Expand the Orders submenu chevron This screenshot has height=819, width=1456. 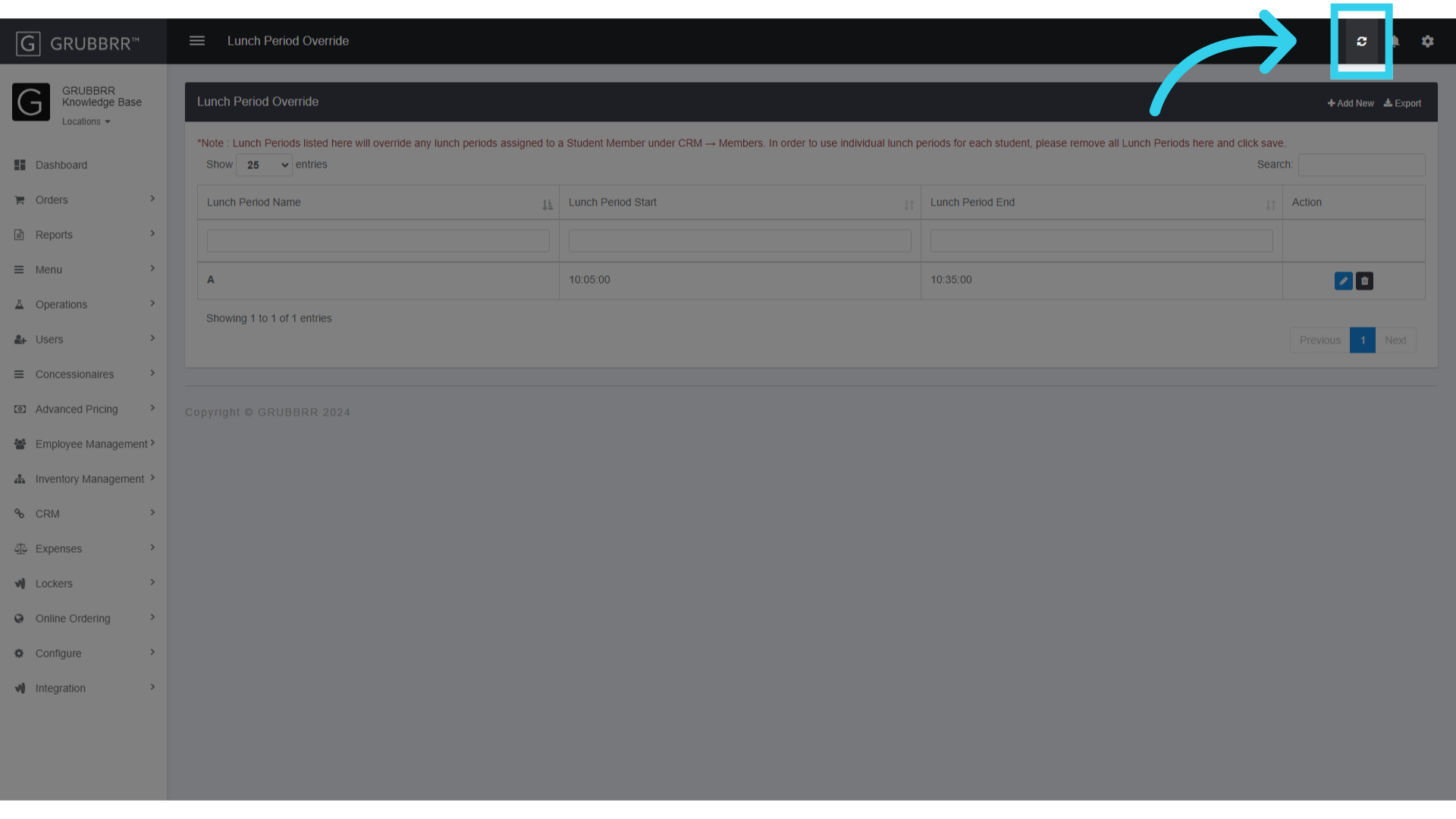152,199
